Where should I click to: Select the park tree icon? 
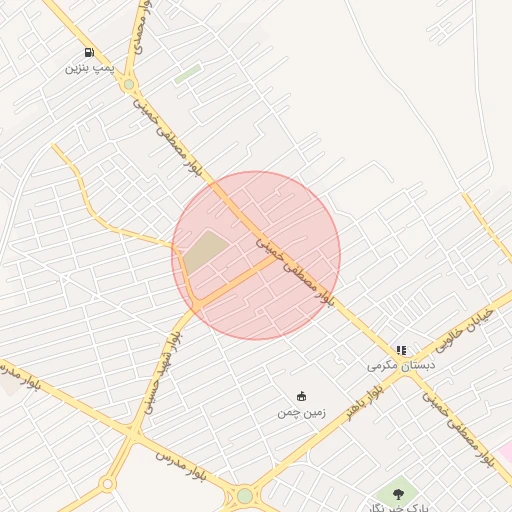tap(398, 494)
